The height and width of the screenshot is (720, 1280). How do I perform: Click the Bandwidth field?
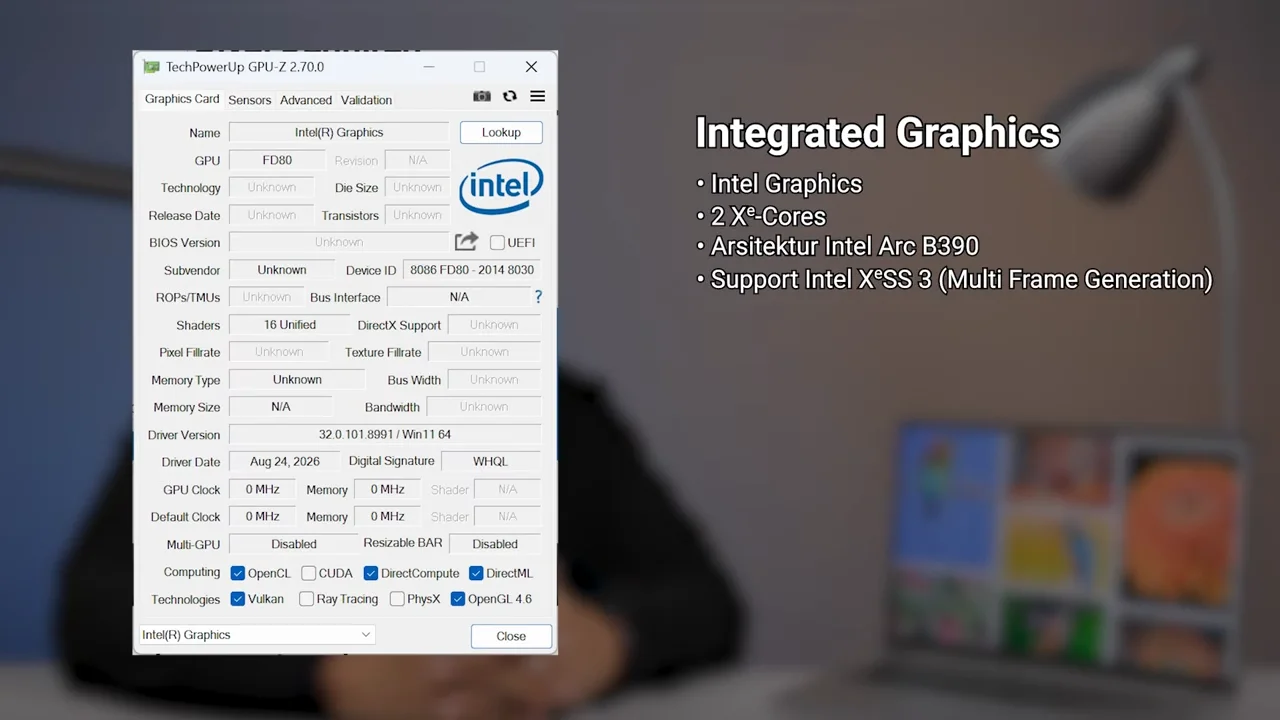(x=484, y=407)
